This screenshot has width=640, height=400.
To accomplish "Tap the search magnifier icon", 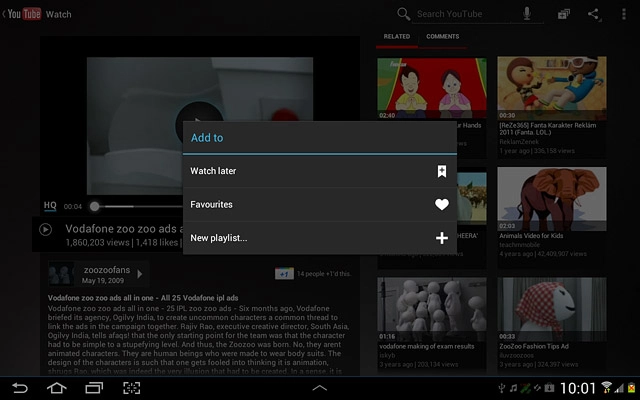I will pyautogui.click(x=403, y=14).
